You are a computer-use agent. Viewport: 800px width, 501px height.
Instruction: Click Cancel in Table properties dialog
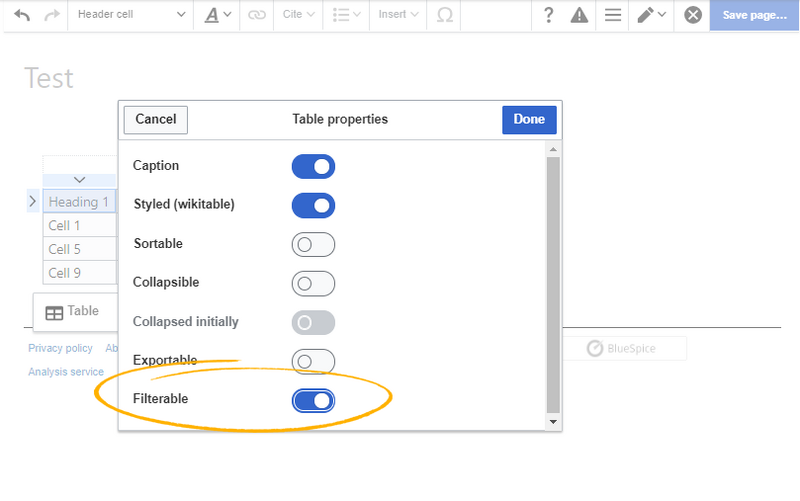tap(156, 119)
